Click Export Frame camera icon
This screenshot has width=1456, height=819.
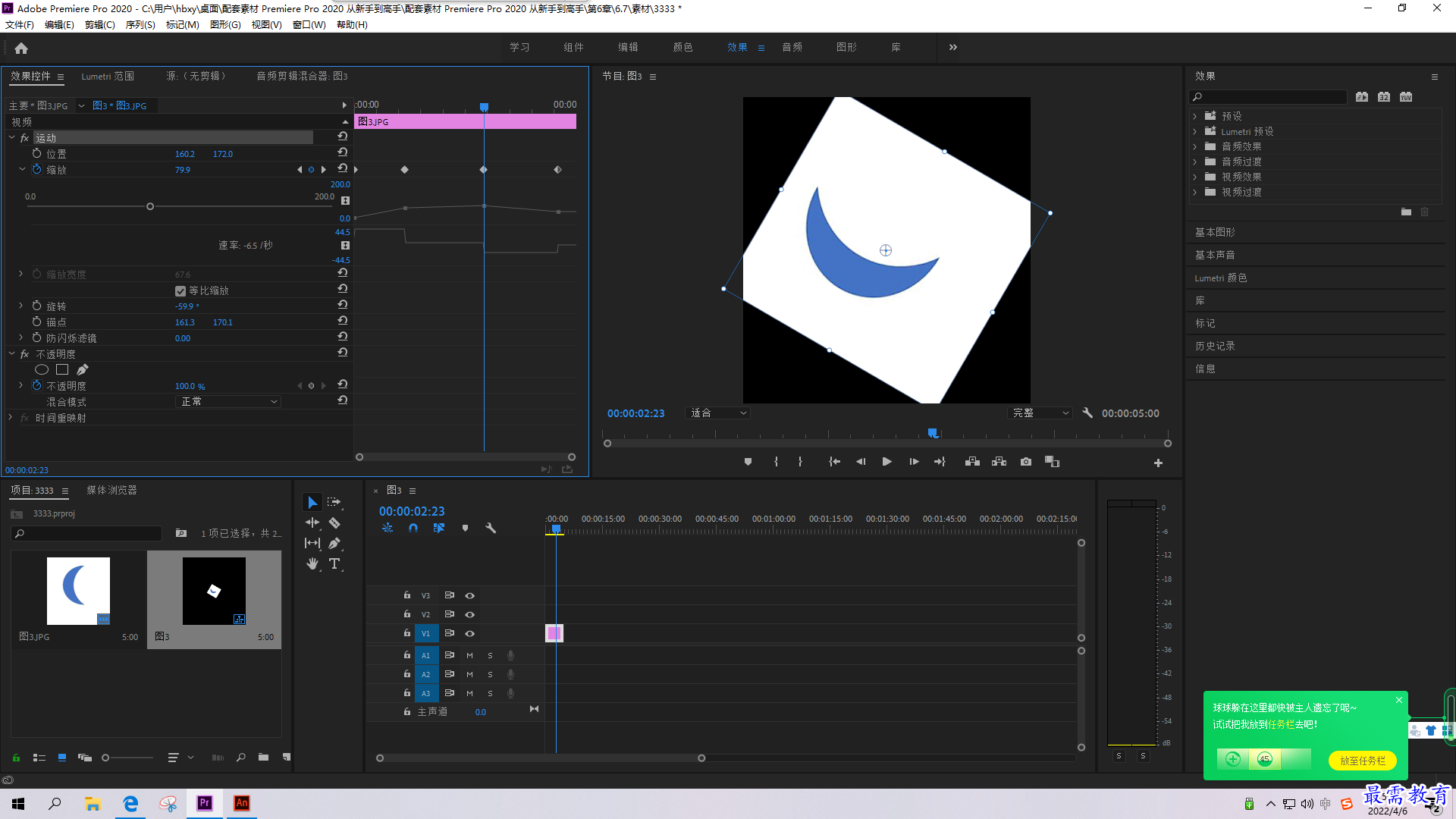pyautogui.click(x=1026, y=462)
